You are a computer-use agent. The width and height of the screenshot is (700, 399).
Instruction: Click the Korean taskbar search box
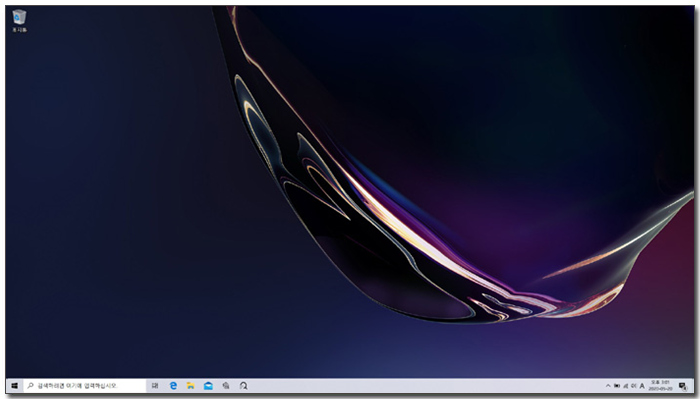pos(84,386)
